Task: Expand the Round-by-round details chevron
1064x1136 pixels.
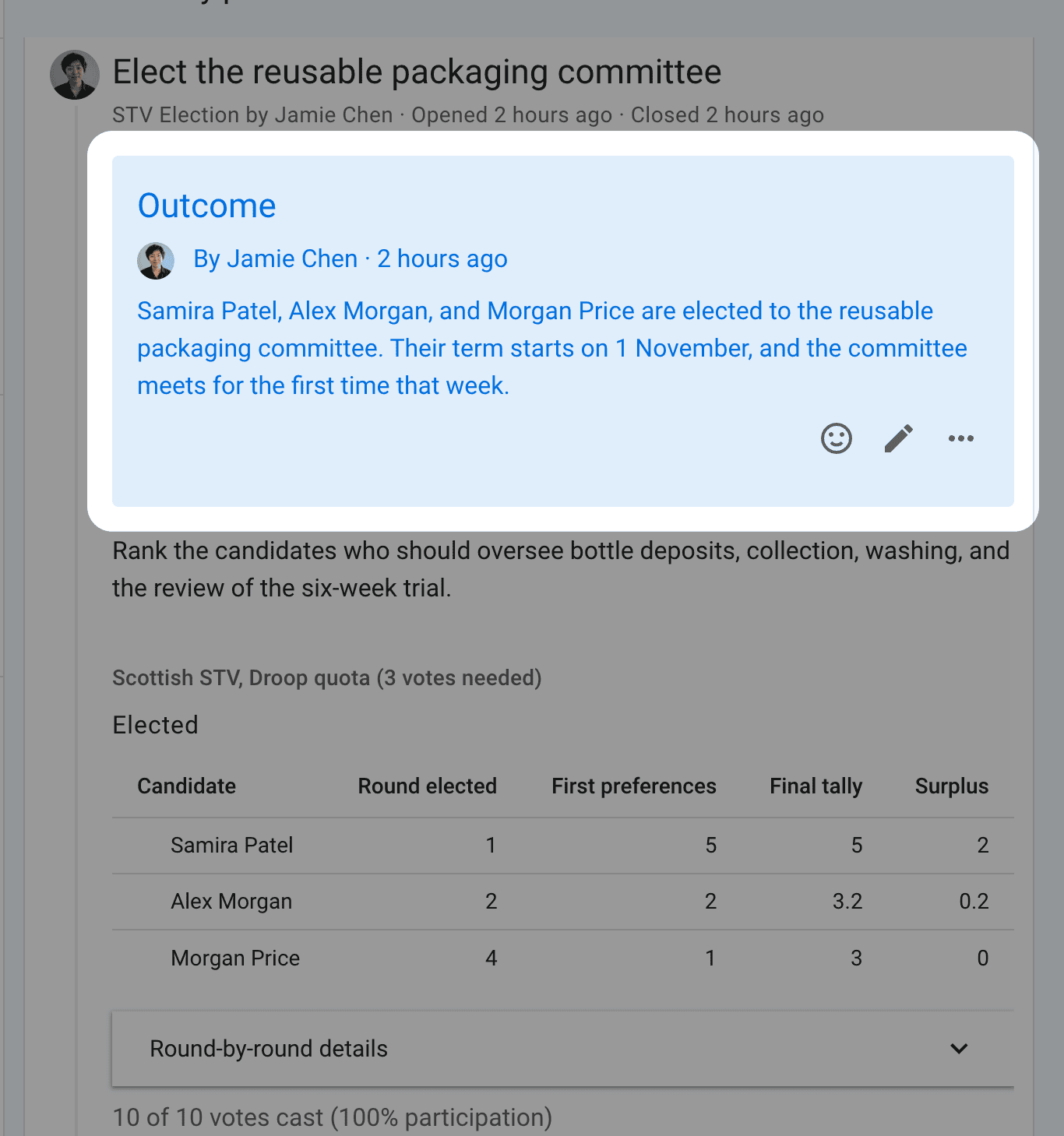Action: [x=960, y=1049]
